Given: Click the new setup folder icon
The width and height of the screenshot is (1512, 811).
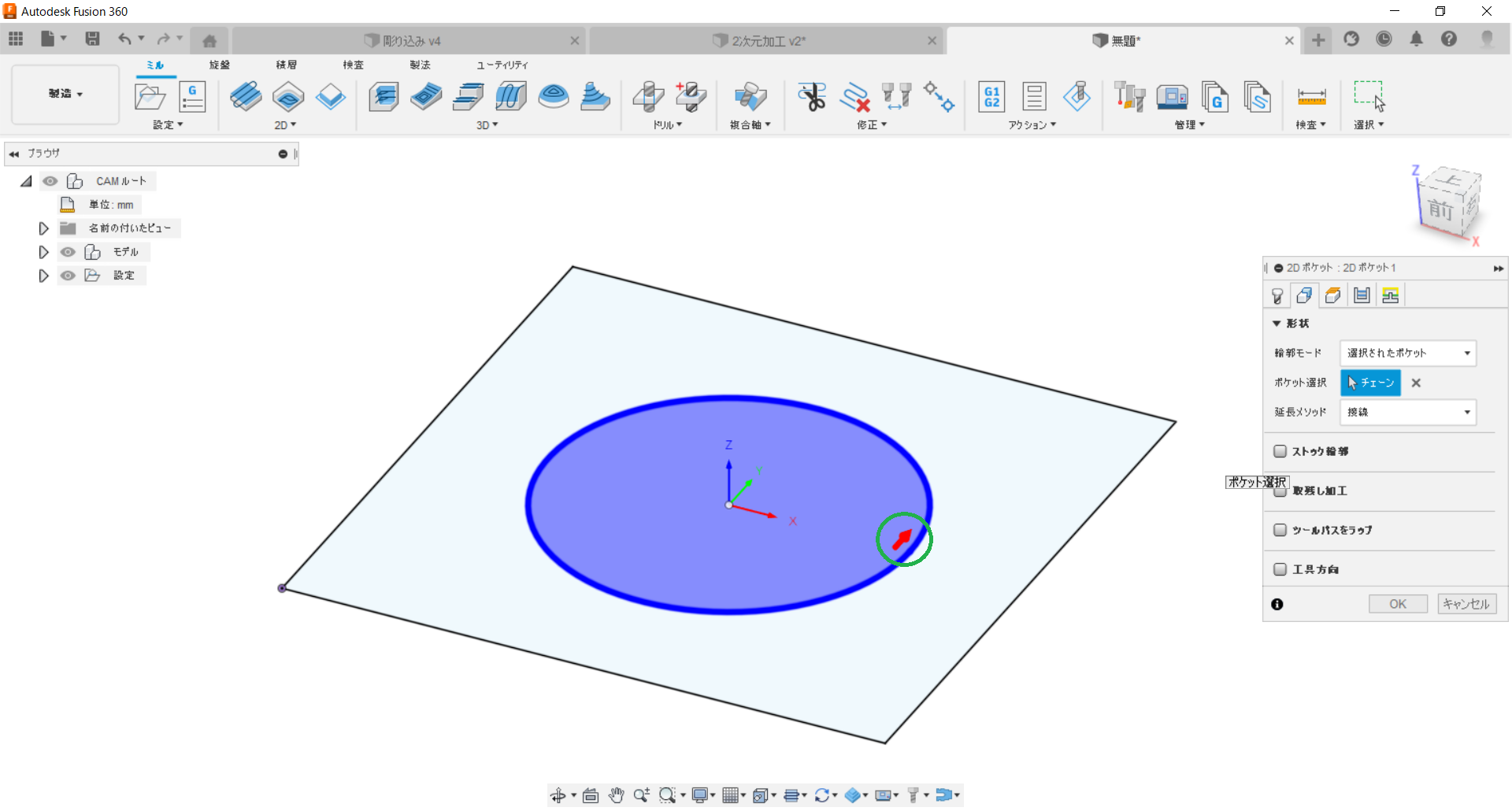Looking at the screenshot, I should [150, 97].
